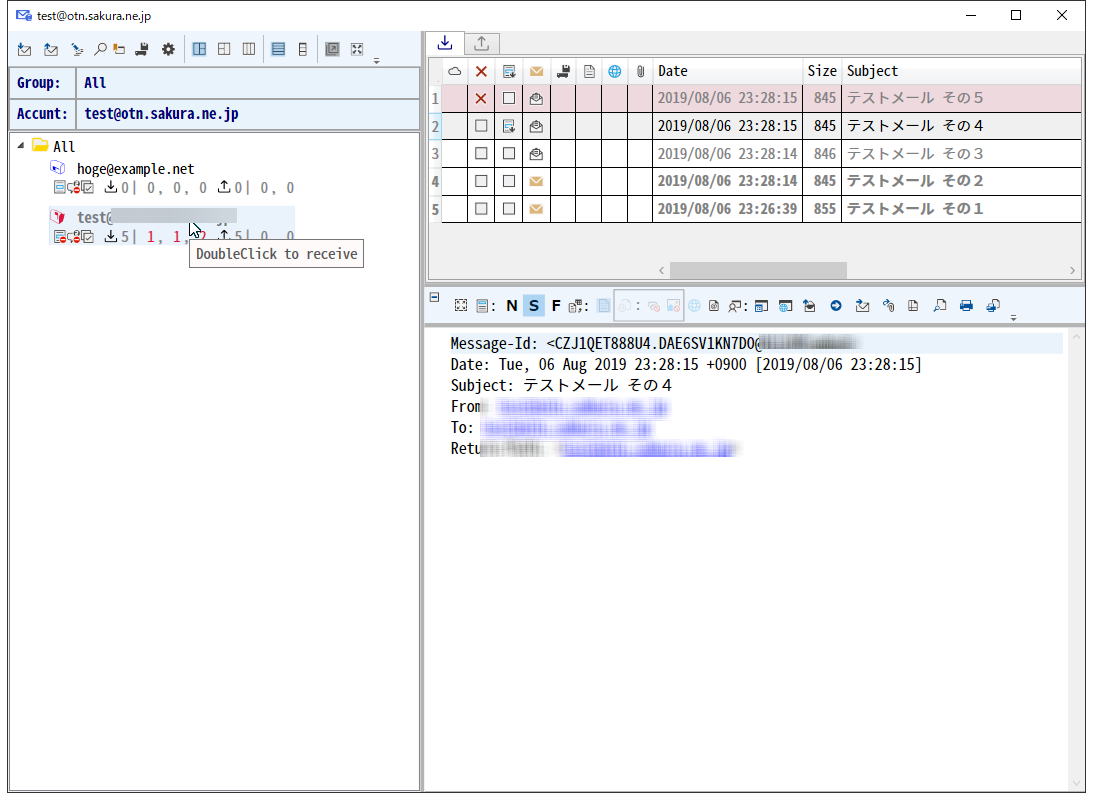Image resolution: width=1093 pixels, height=800 pixels.
Task: Click the dashed-square select icon in preview toolbar
Action: pyautogui.click(x=461, y=306)
